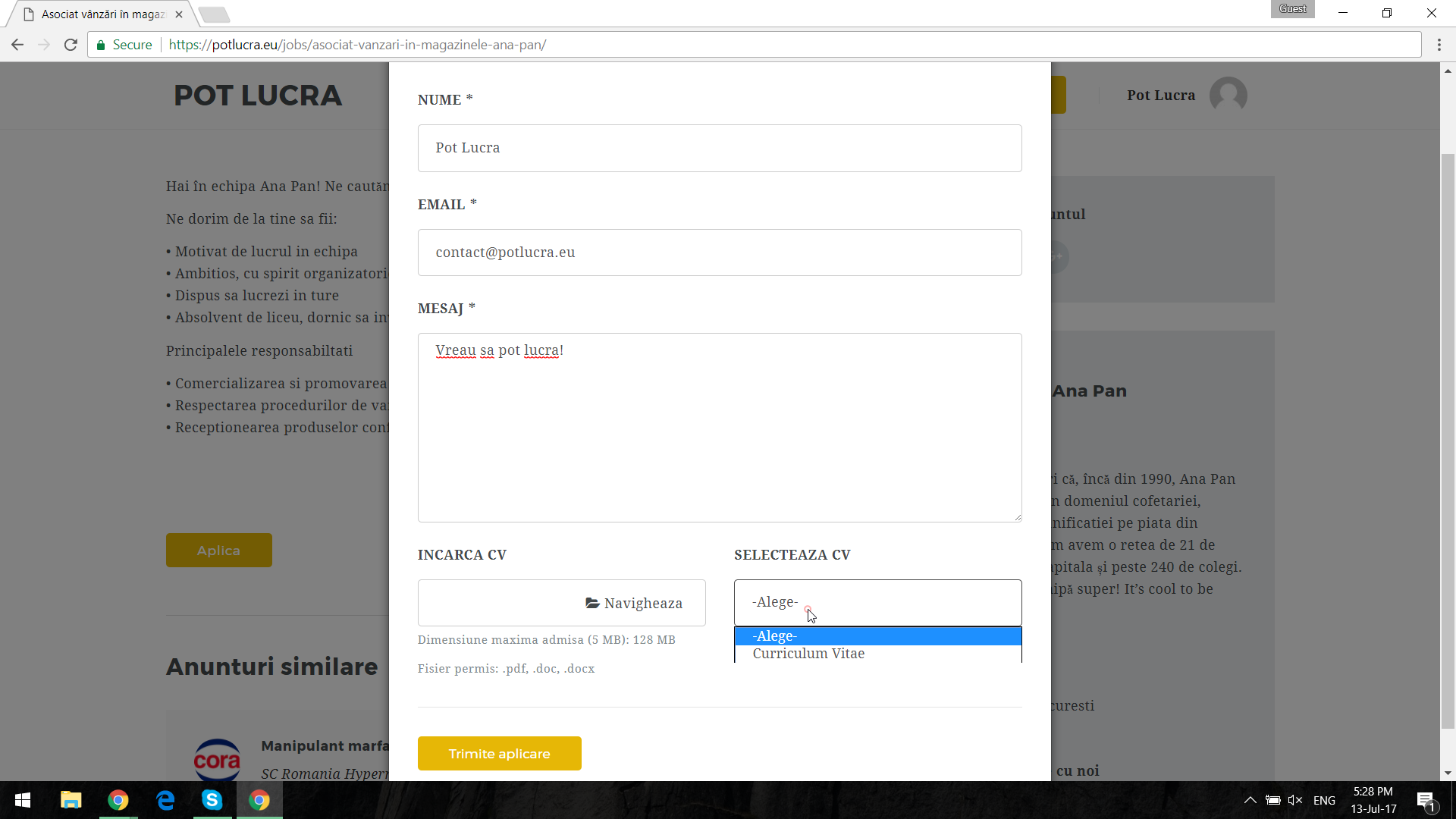This screenshot has height=819, width=1456.
Task: Click the page vertical scrollbar
Action: click(1448, 440)
